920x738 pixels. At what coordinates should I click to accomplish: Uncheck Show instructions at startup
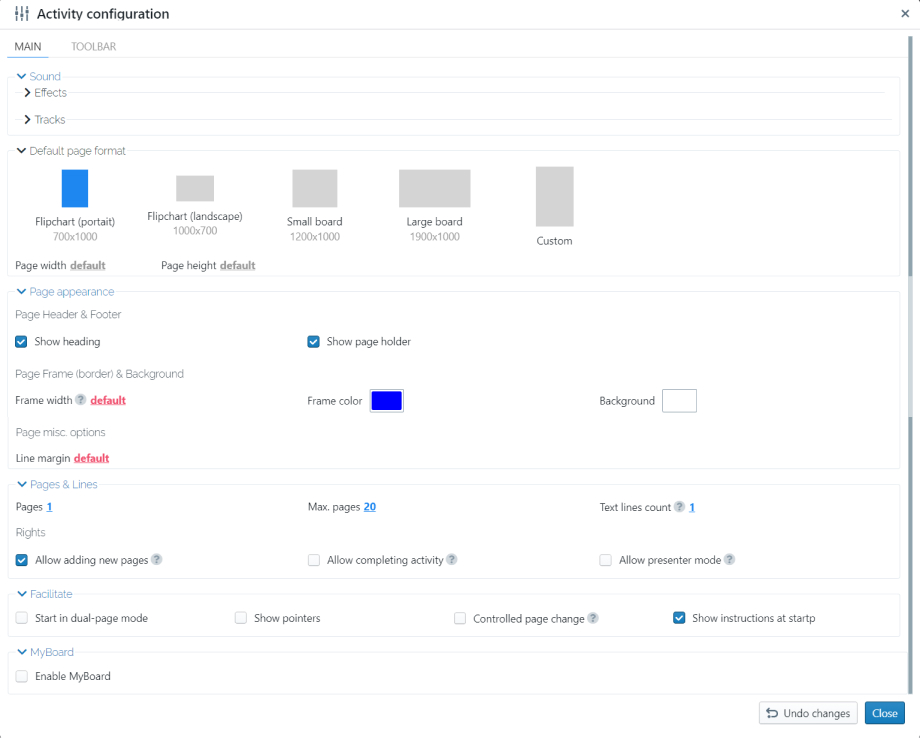(x=679, y=618)
